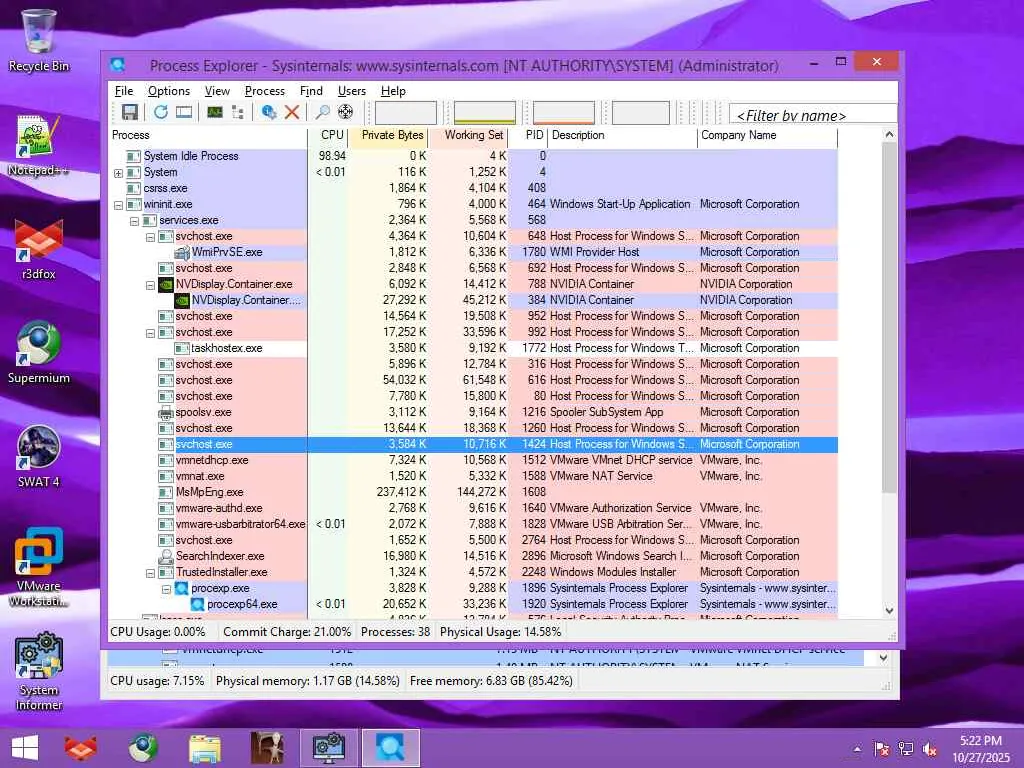Image resolution: width=1024 pixels, height=768 pixels.
Task: Open the View menu
Action: pyautogui.click(x=217, y=91)
